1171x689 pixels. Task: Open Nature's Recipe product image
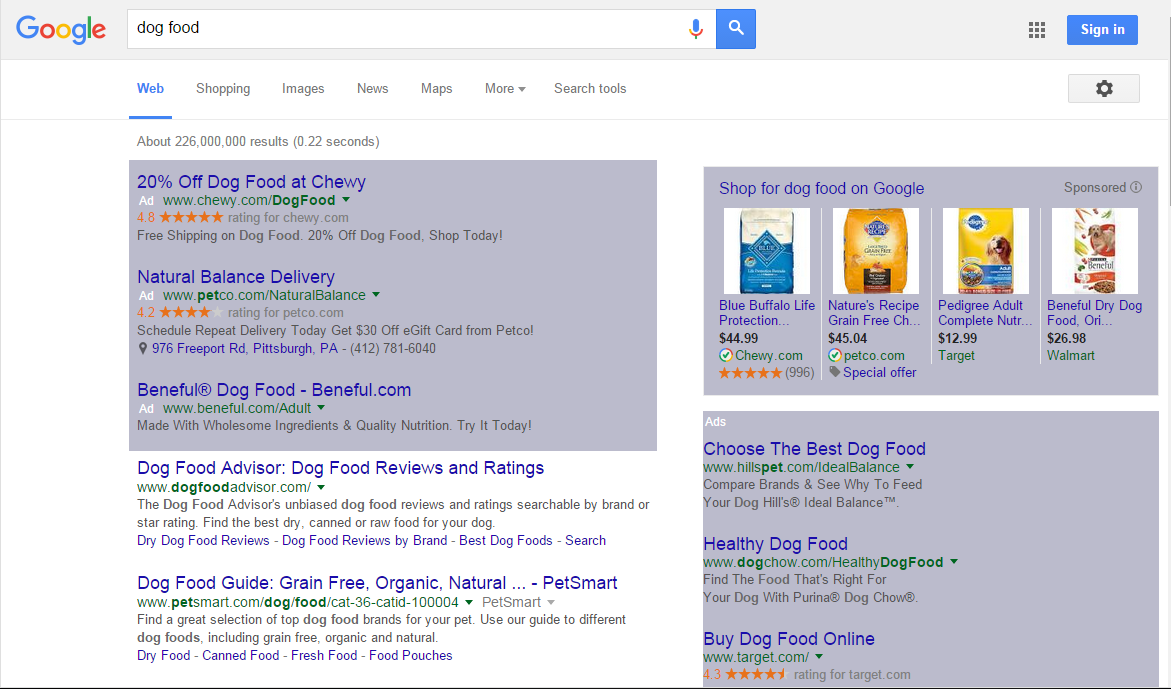pos(874,251)
